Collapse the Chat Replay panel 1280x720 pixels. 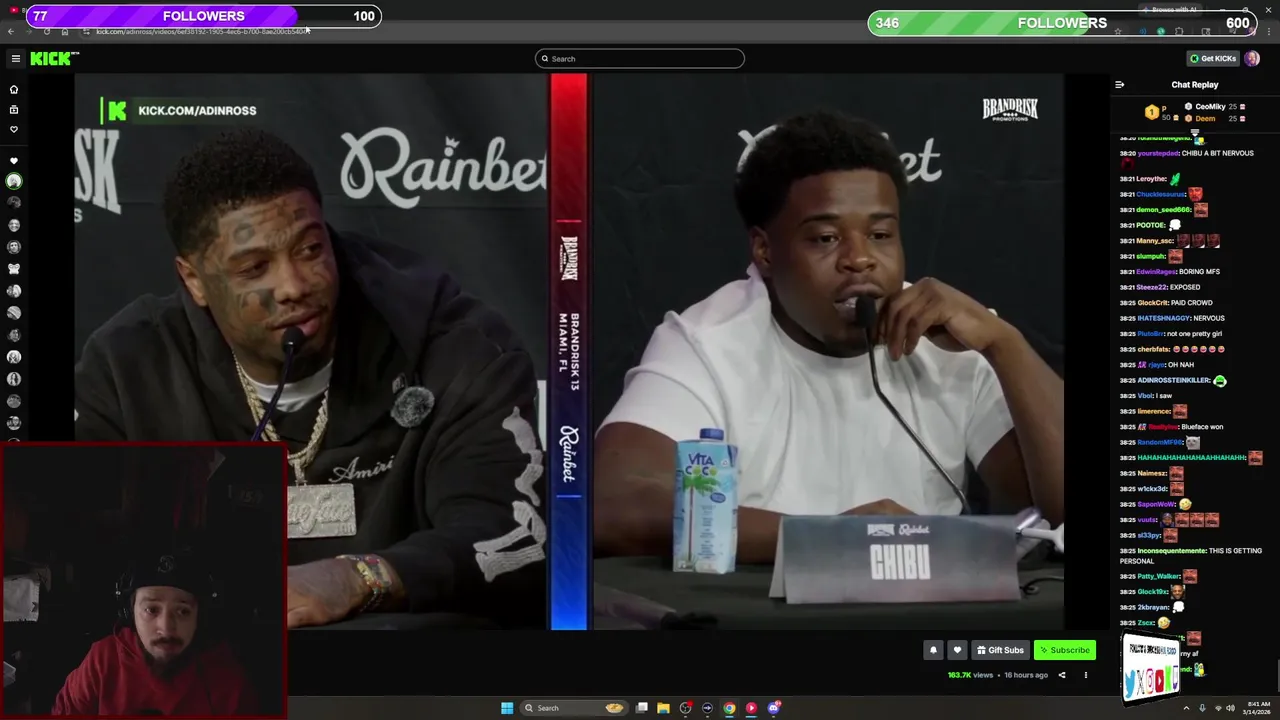(x=1119, y=85)
